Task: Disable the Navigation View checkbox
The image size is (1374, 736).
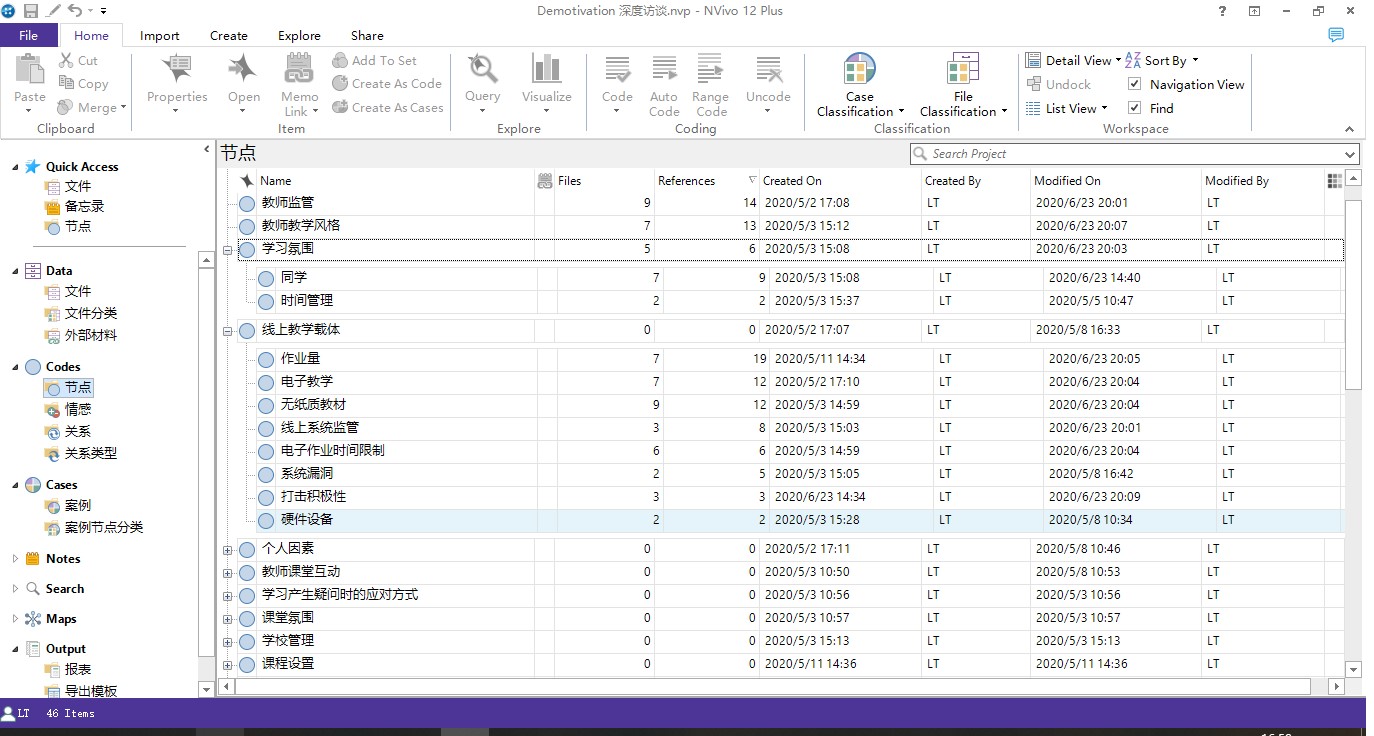Action: point(1135,84)
